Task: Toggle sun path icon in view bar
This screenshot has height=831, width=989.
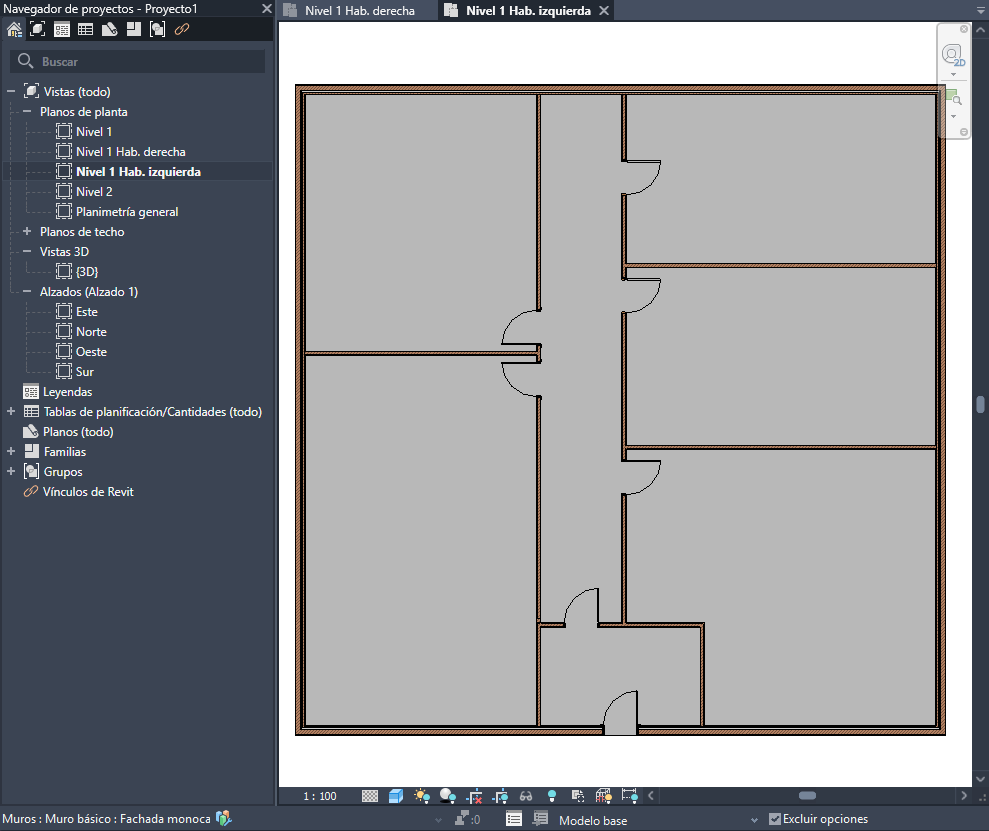Action: click(x=422, y=796)
